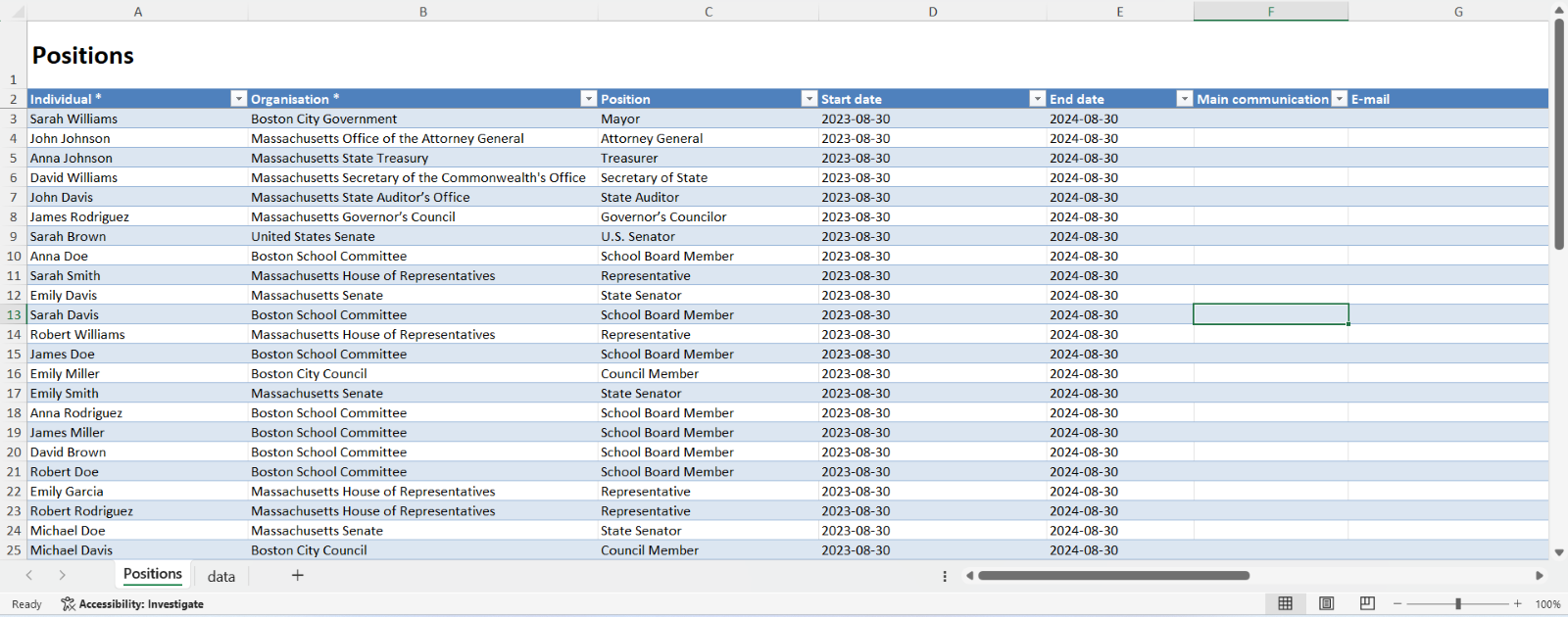Image resolution: width=1568 pixels, height=617 pixels.
Task: Select column G header
Action: [1458, 12]
